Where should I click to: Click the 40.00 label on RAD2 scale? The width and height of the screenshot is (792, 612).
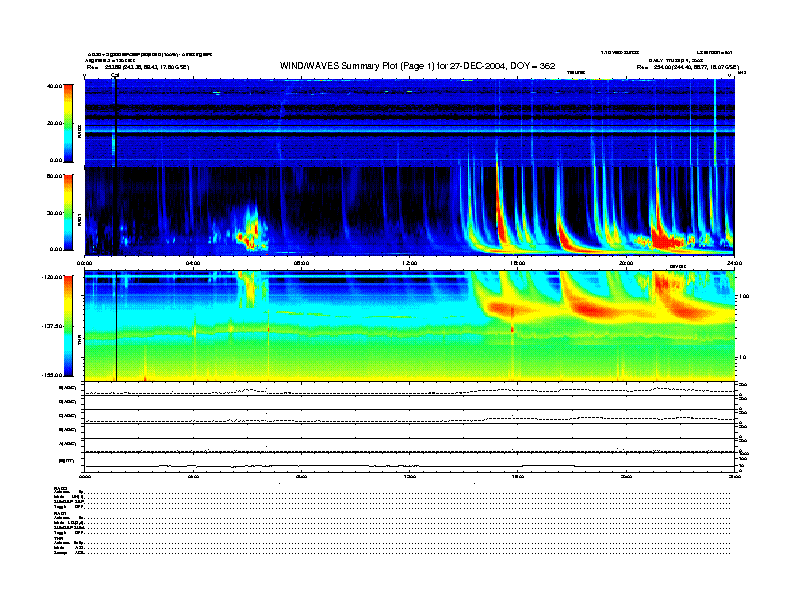[x=53, y=86]
